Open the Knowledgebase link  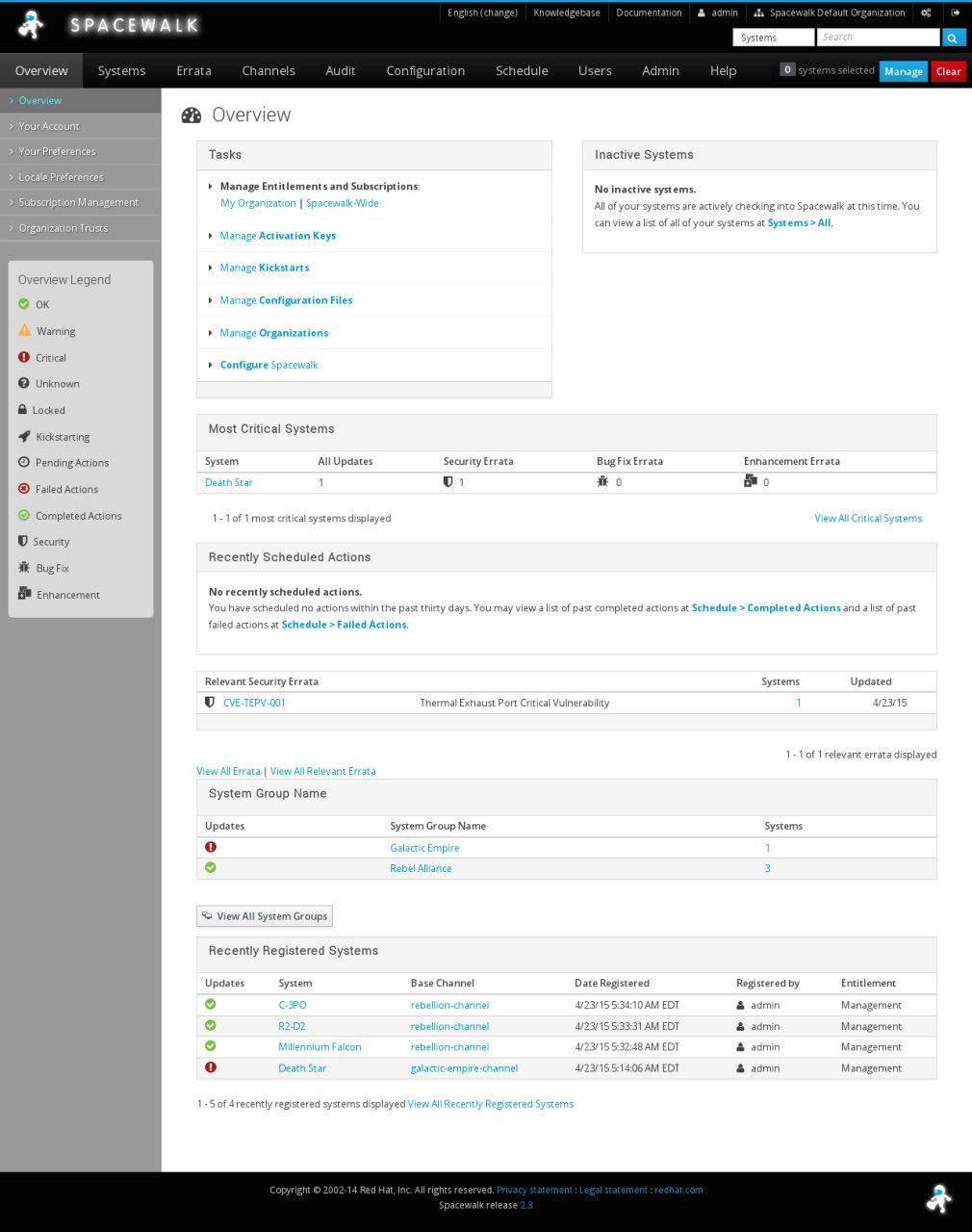tap(567, 13)
